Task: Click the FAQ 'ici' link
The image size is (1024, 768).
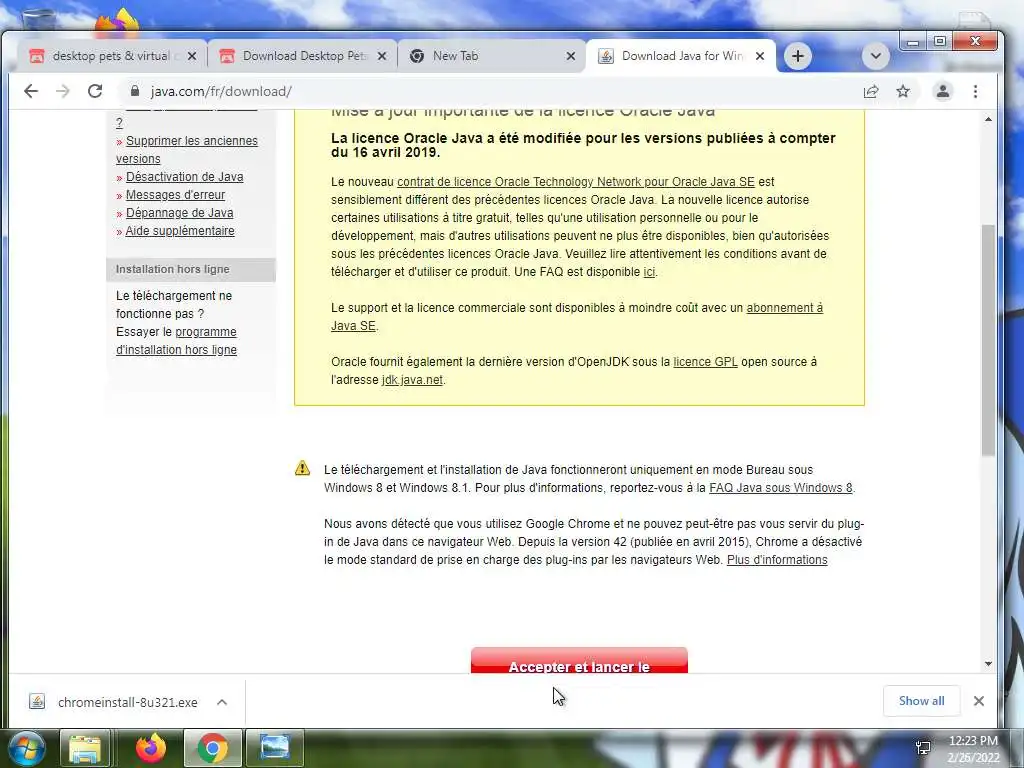Action: click(x=649, y=272)
